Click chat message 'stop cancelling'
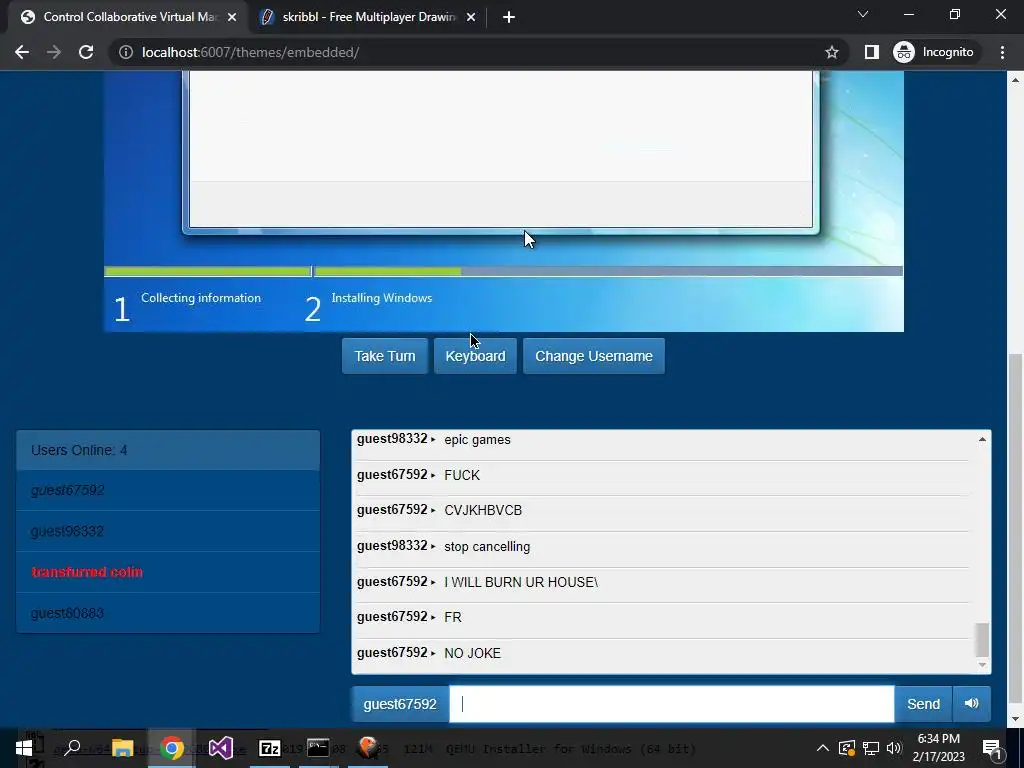 pyautogui.click(x=487, y=547)
